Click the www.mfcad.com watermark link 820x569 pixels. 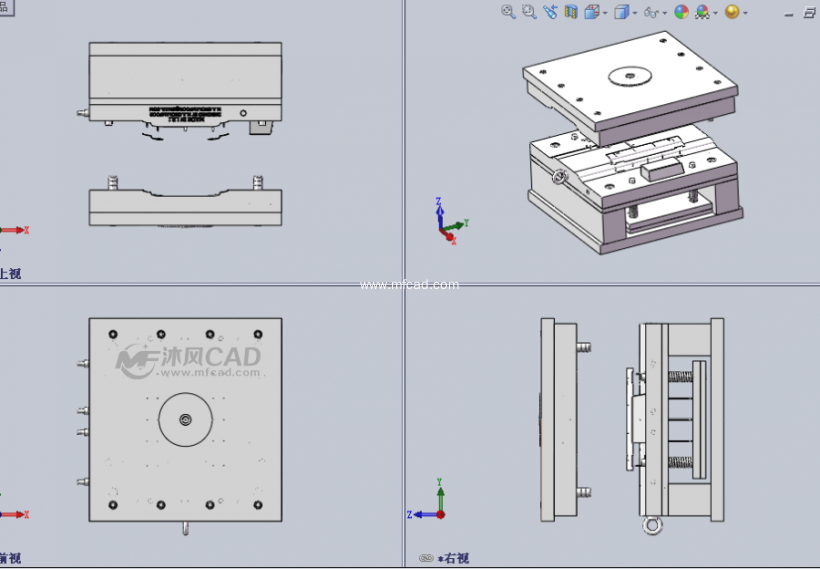(409, 285)
